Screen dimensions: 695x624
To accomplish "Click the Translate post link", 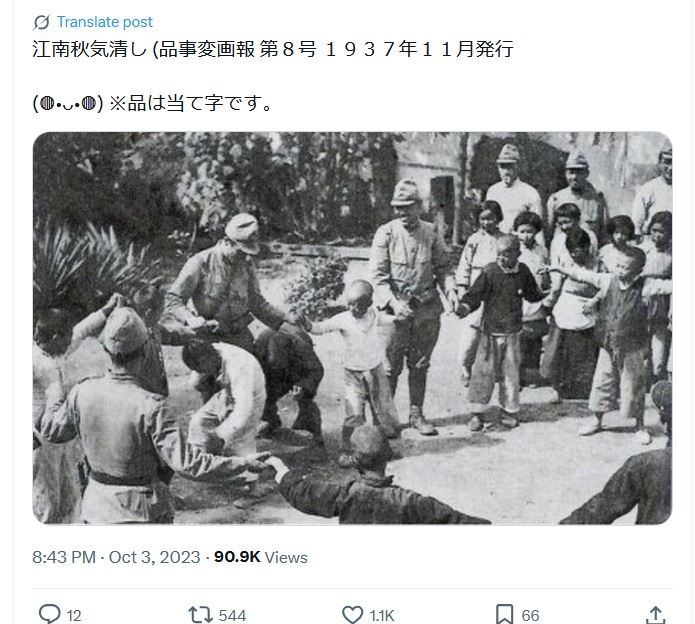I will pyautogui.click(x=105, y=22).
